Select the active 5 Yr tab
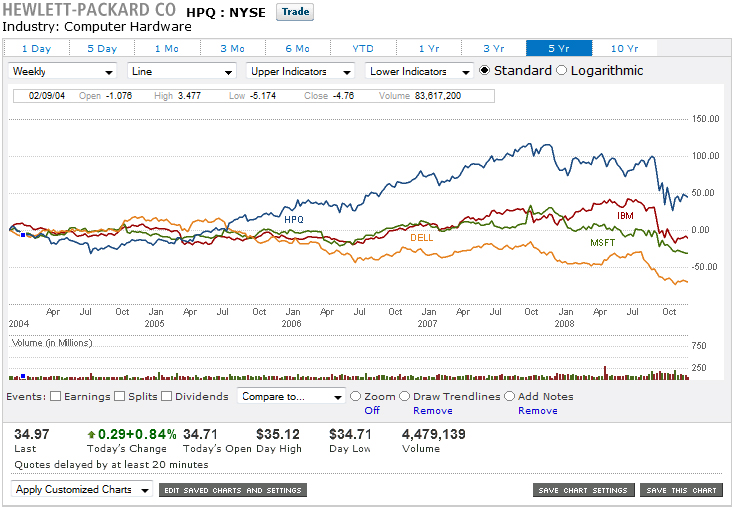 (559, 48)
